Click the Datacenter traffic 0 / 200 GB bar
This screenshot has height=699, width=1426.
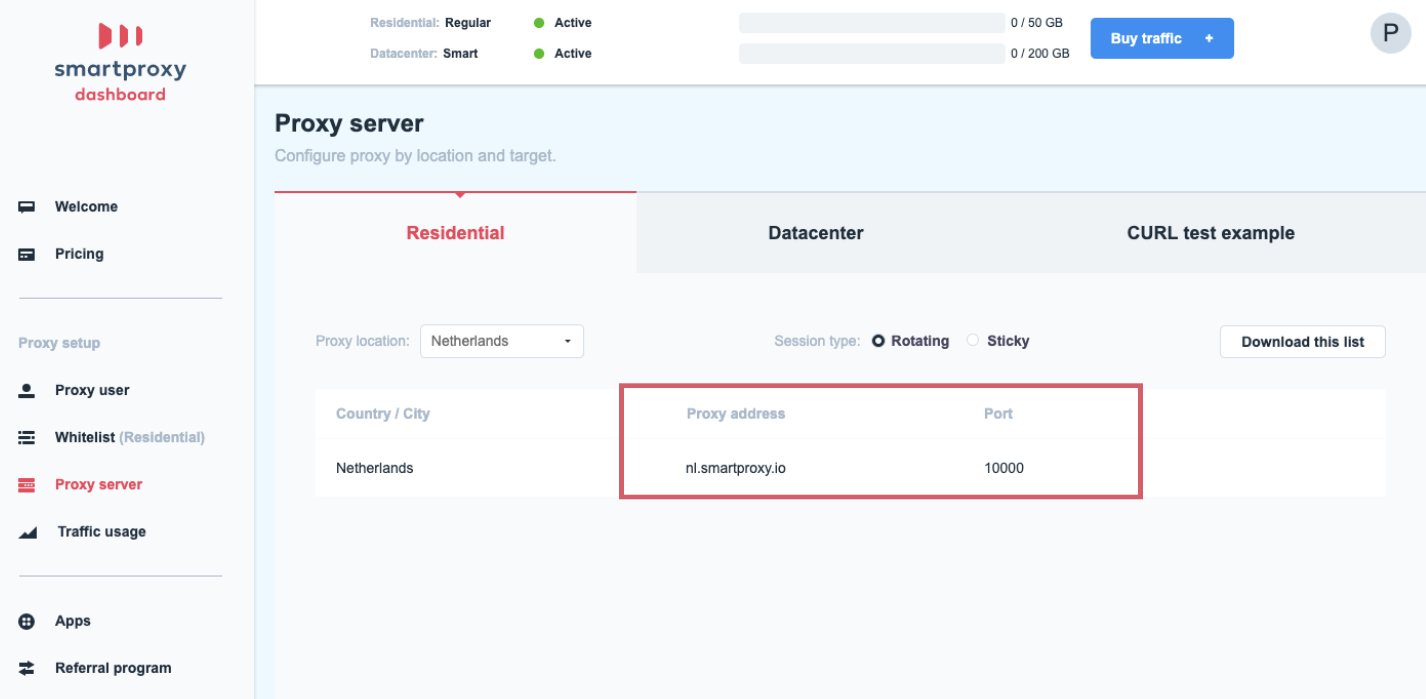coord(872,54)
